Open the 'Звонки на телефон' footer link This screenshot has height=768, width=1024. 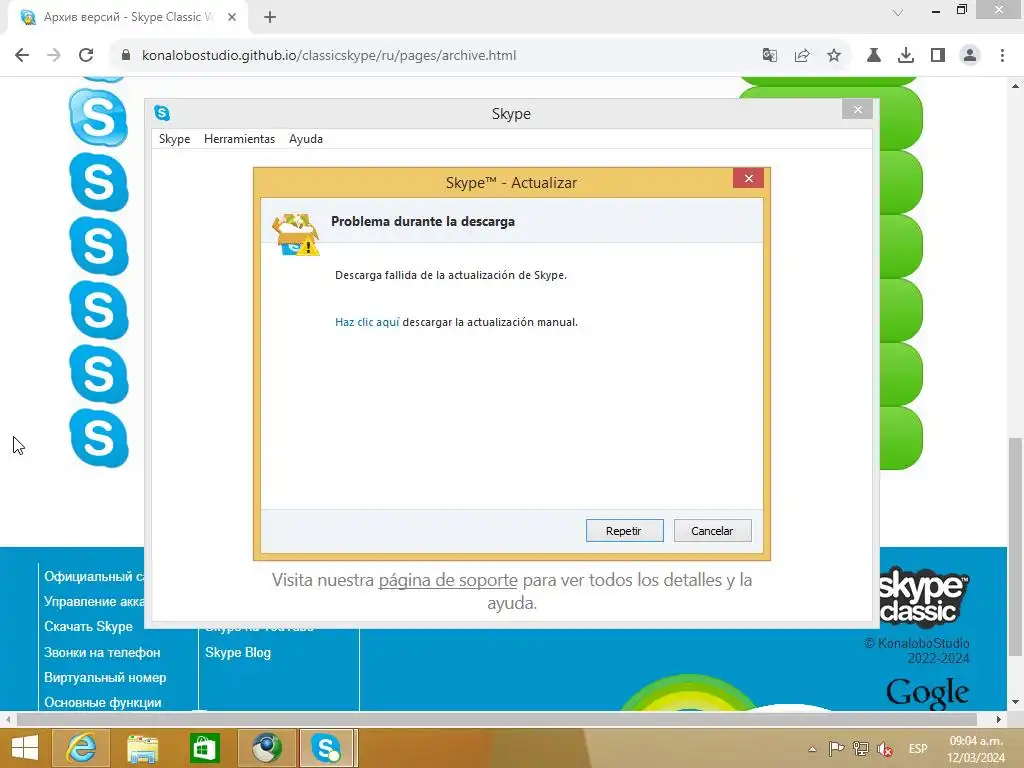click(102, 652)
